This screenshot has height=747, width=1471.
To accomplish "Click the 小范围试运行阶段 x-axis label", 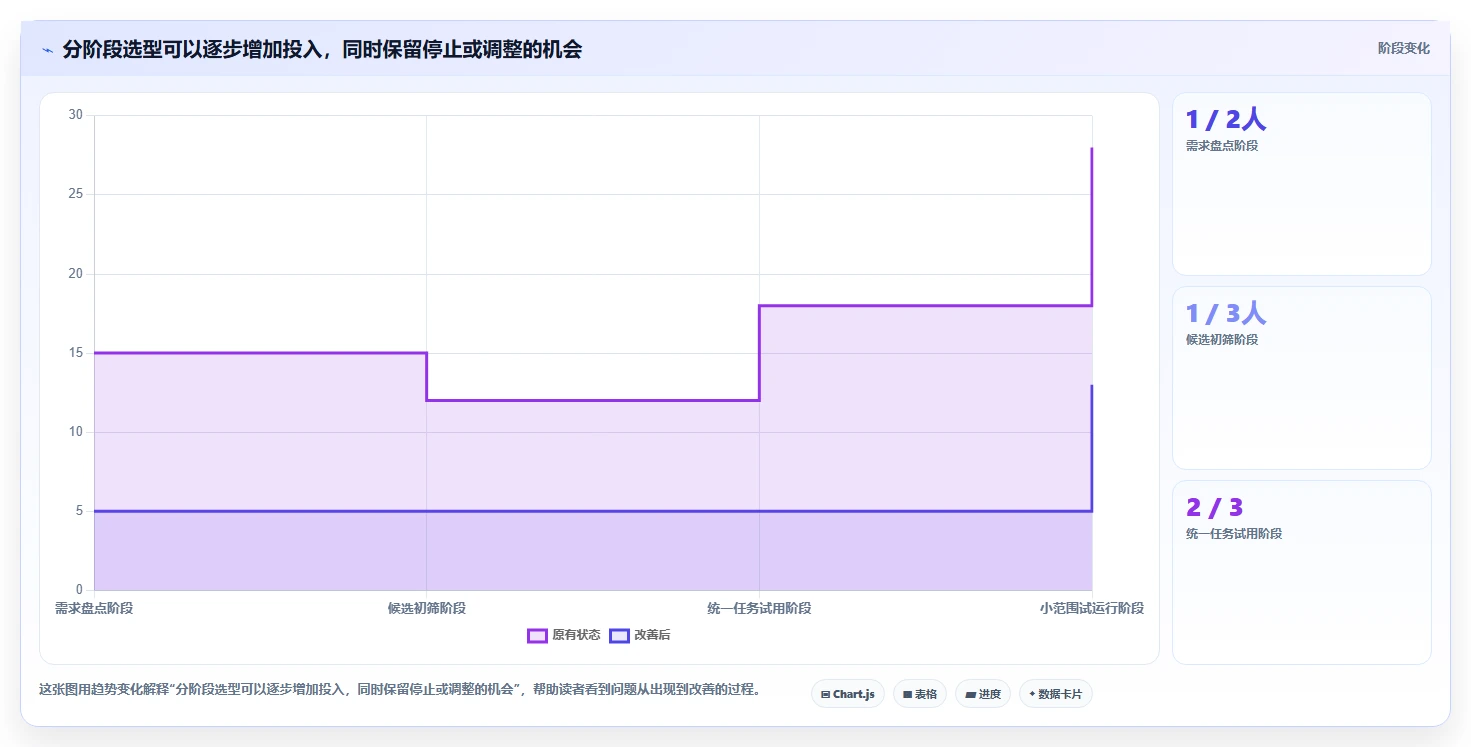I will (x=1092, y=608).
